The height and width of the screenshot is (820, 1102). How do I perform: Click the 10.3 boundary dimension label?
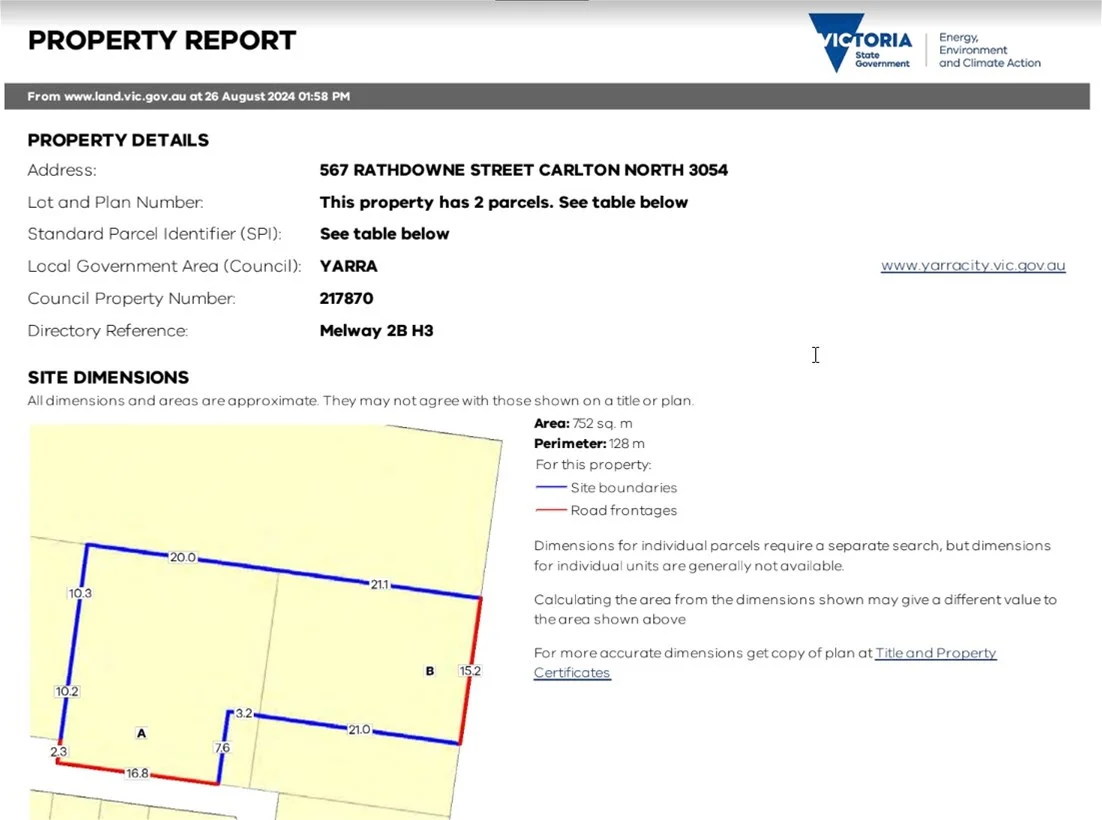pos(80,593)
